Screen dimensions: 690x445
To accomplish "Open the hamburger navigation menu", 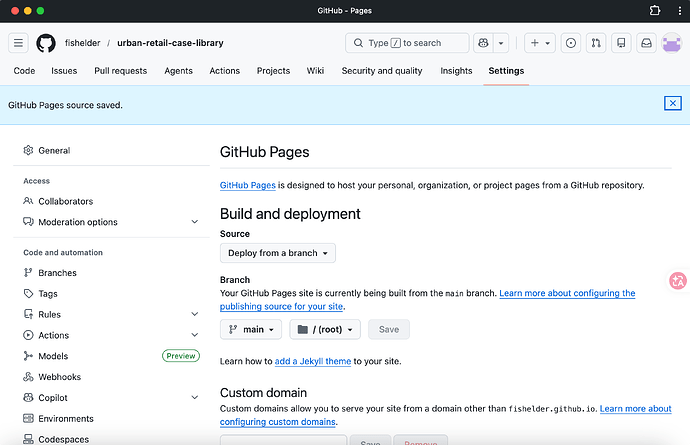I will click(x=18, y=43).
